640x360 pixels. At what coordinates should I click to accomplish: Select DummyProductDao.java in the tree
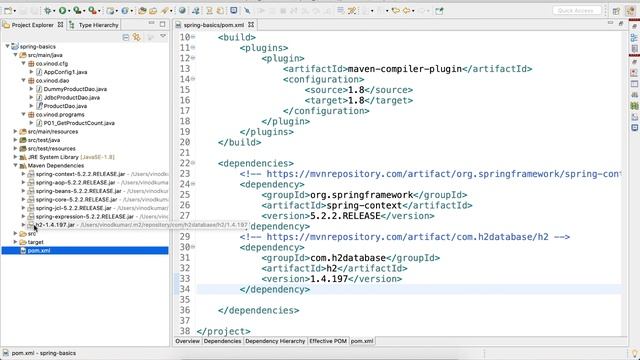point(75,89)
